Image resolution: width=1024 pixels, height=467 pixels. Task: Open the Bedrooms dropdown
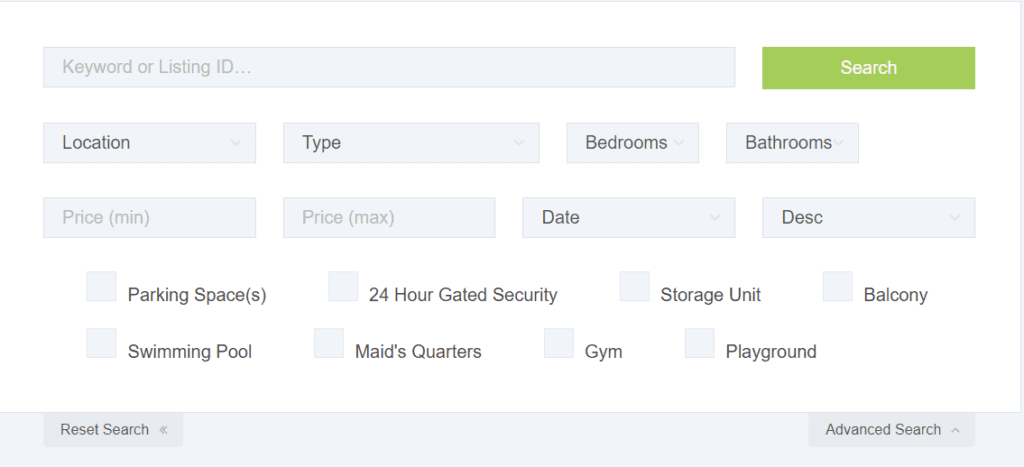[632, 142]
